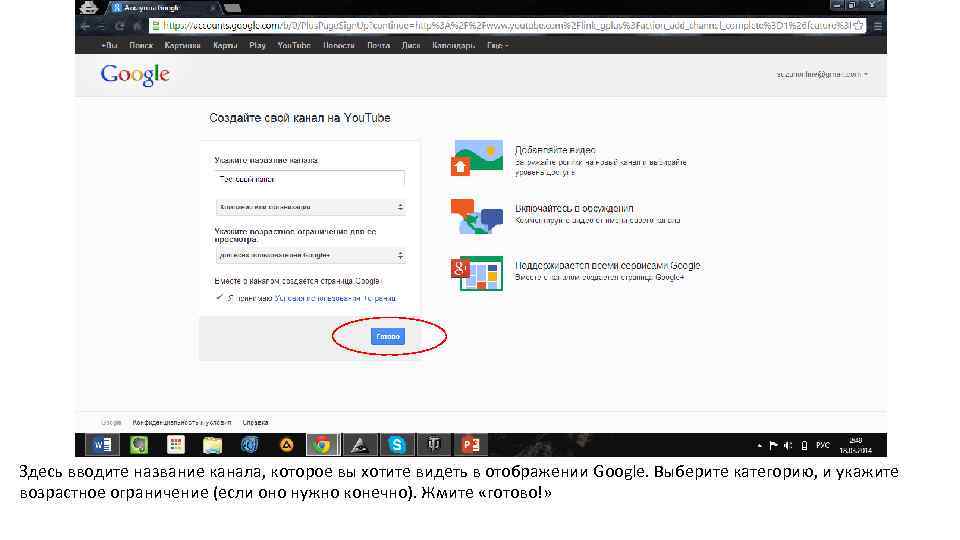Image resolution: width=960 pixels, height=540 pixels.
Task: Open the 'Конфиденциальность и условия' footer link
Action: coord(182,422)
